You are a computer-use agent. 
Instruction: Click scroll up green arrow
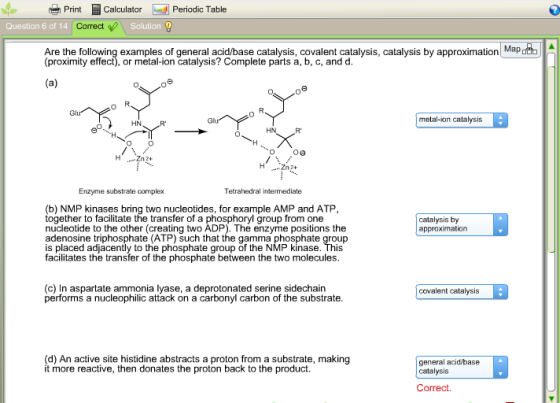coord(551,46)
